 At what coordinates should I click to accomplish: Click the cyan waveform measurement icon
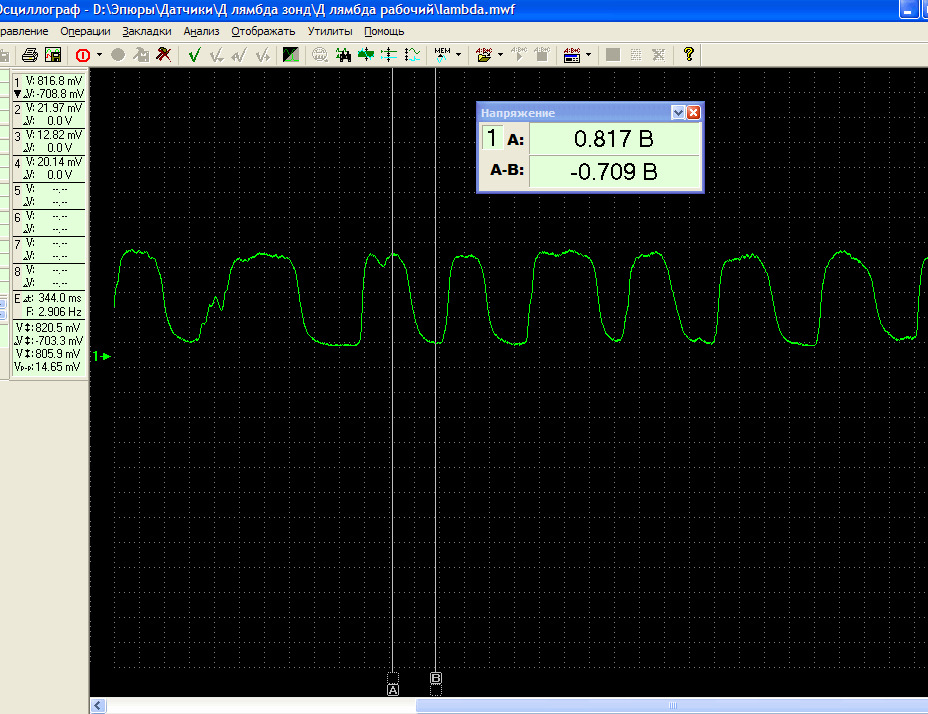click(413, 55)
